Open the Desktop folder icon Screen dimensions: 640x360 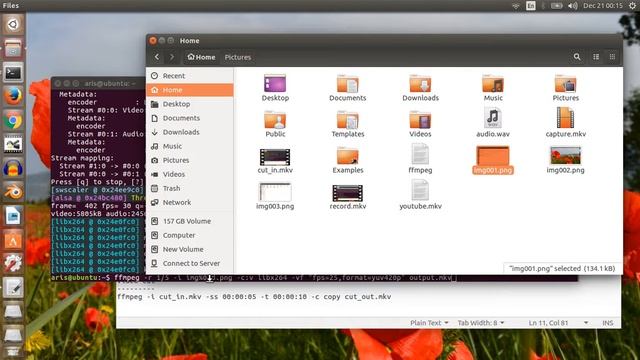(x=275, y=84)
